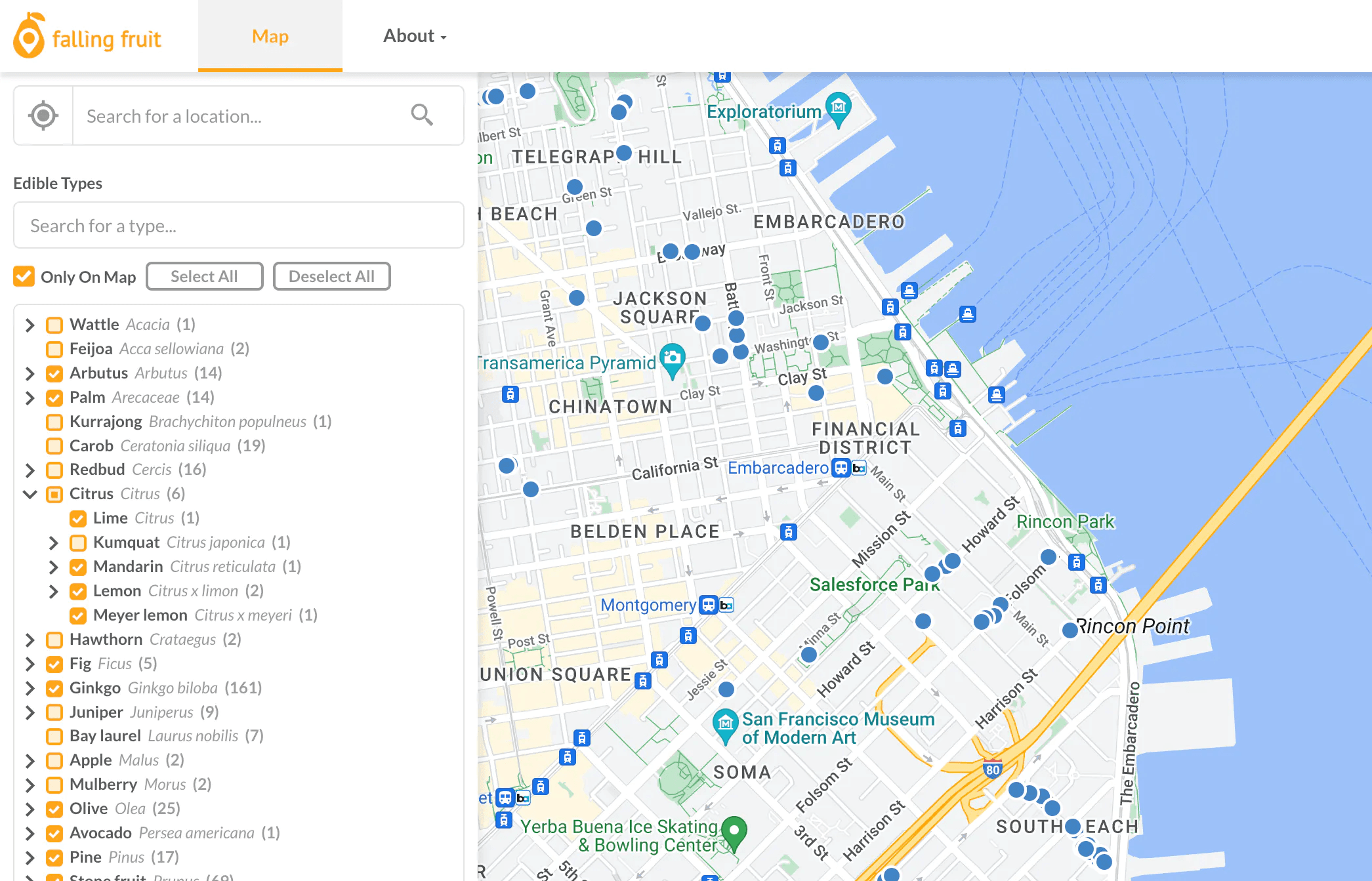The image size is (1372, 881).
Task: Click the Embarcadero station transit icon
Action: [841, 468]
